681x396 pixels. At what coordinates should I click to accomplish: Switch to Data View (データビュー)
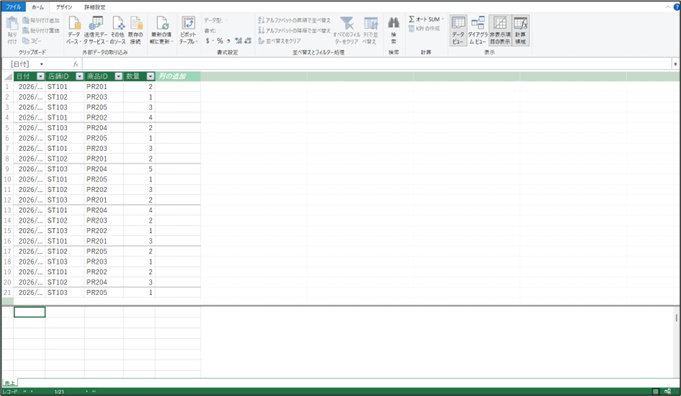(x=458, y=30)
